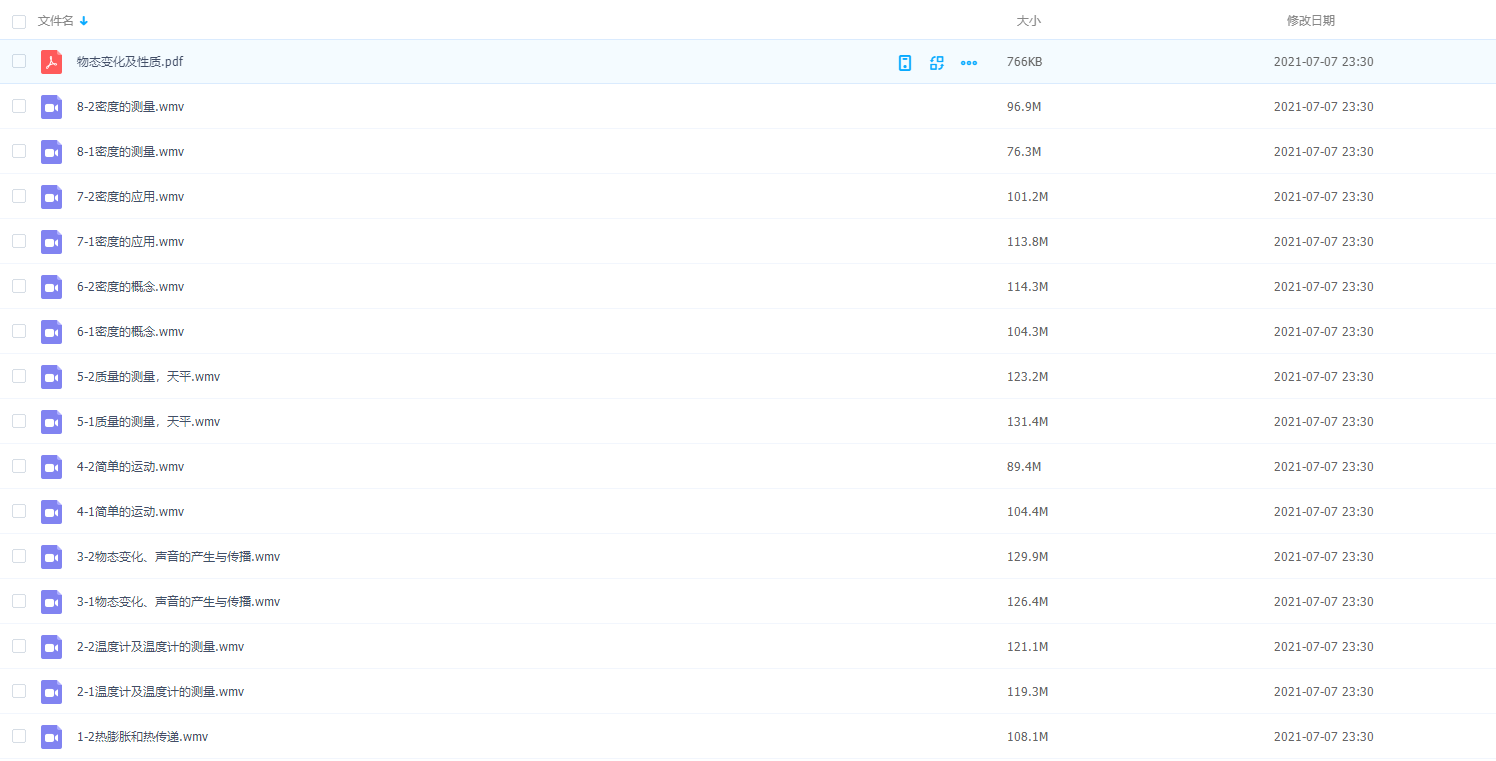Click the video icon for 4-1简单的运动.wmv

[x=51, y=512]
